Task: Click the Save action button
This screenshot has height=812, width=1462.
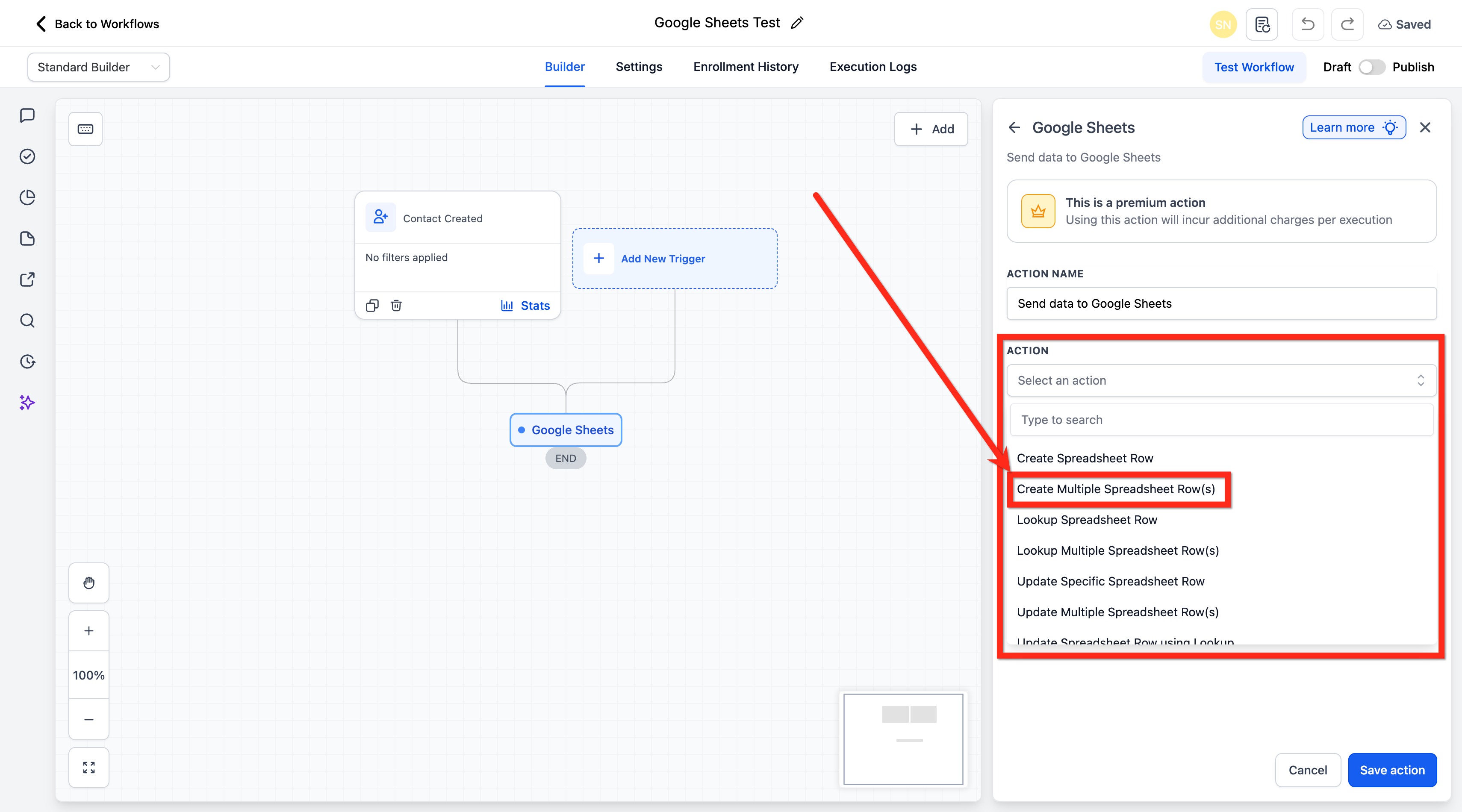Action: [x=1391, y=770]
